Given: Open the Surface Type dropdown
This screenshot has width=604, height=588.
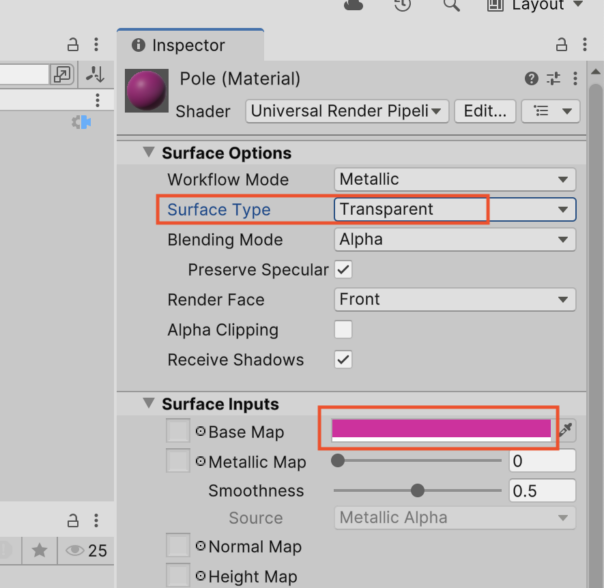Looking at the screenshot, I should pyautogui.click(x=455, y=210).
